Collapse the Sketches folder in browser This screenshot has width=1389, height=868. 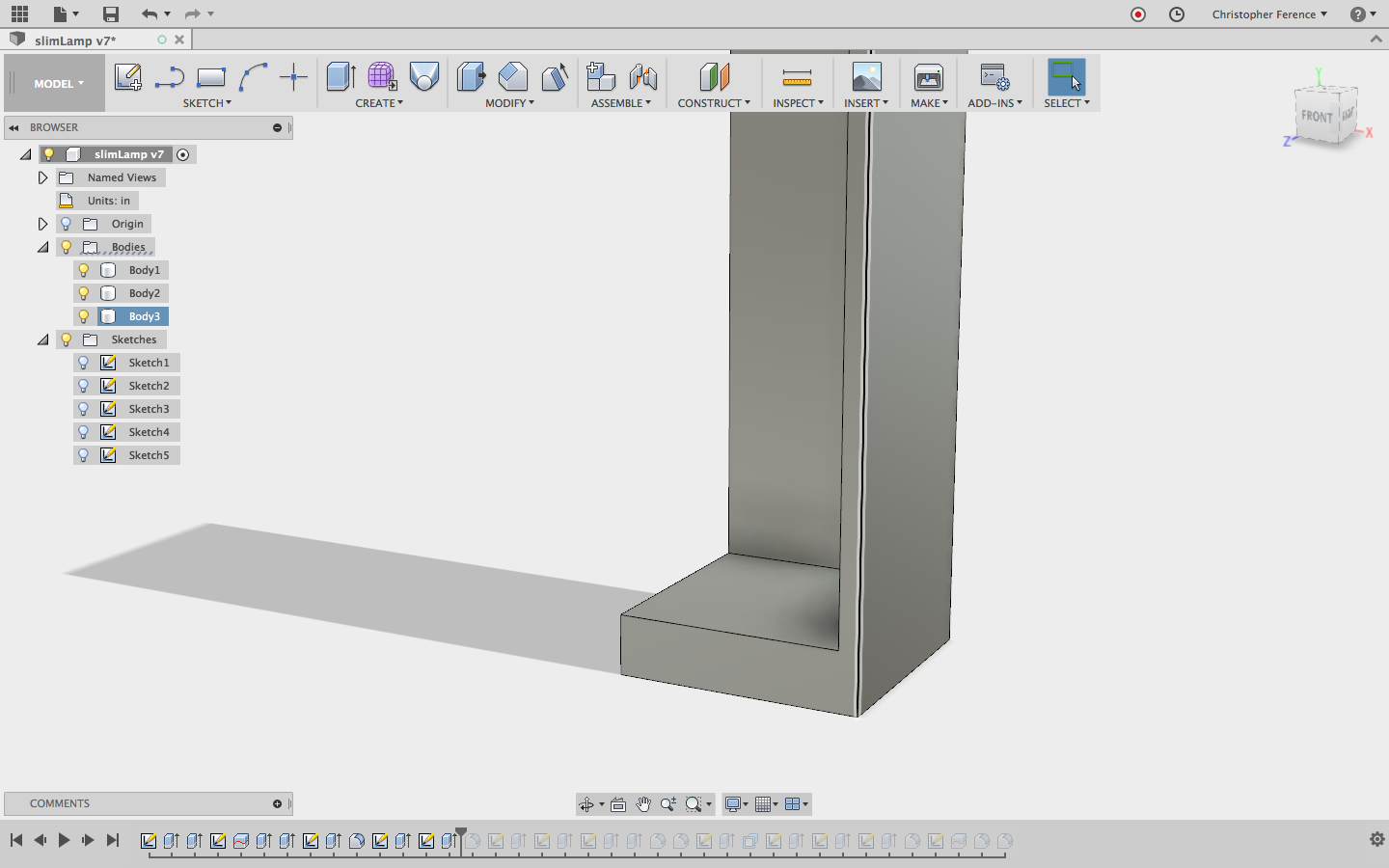[42, 339]
